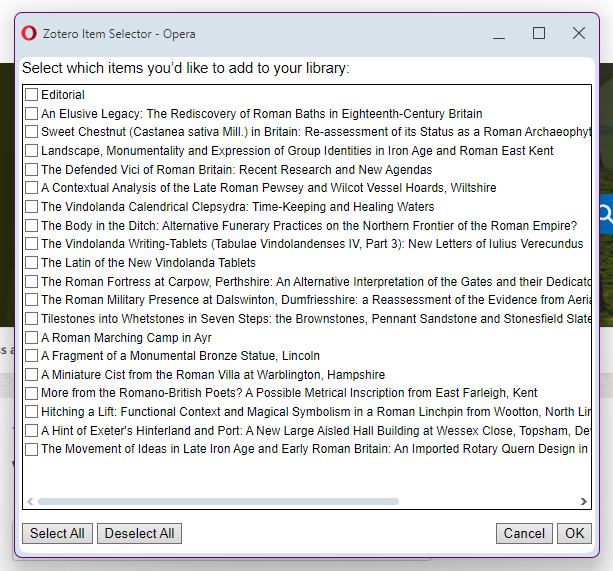
Task: Tick More from the Romano-British Poets checkbox
Action: pyautogui.click(x=31, y=393)
